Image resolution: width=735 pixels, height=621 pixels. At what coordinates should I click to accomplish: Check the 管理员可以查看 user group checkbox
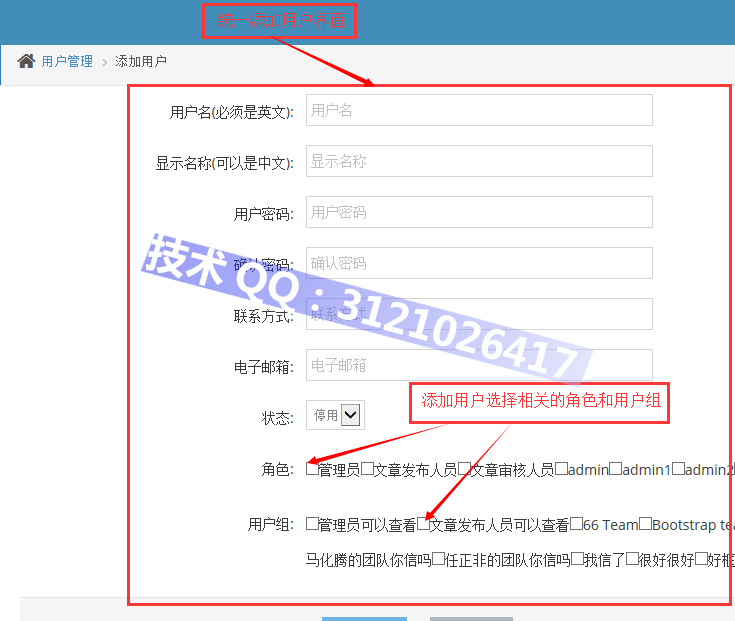pos(312,524)
